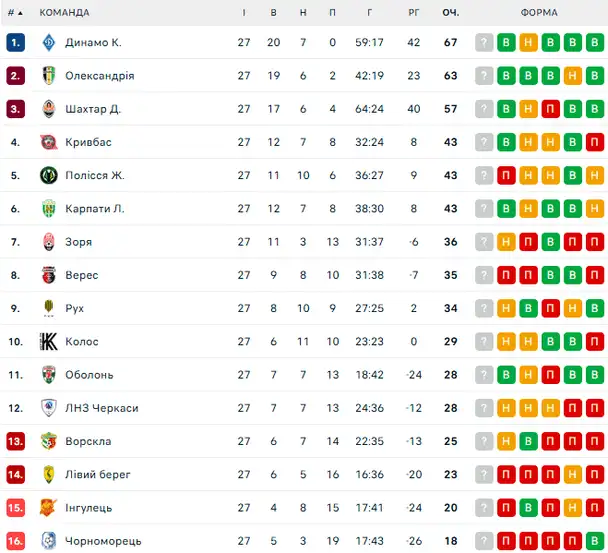Select the Кривбас club emblem
Image resolution: width=608 pixels, height=553 pixels.
[x=49, y=142]
